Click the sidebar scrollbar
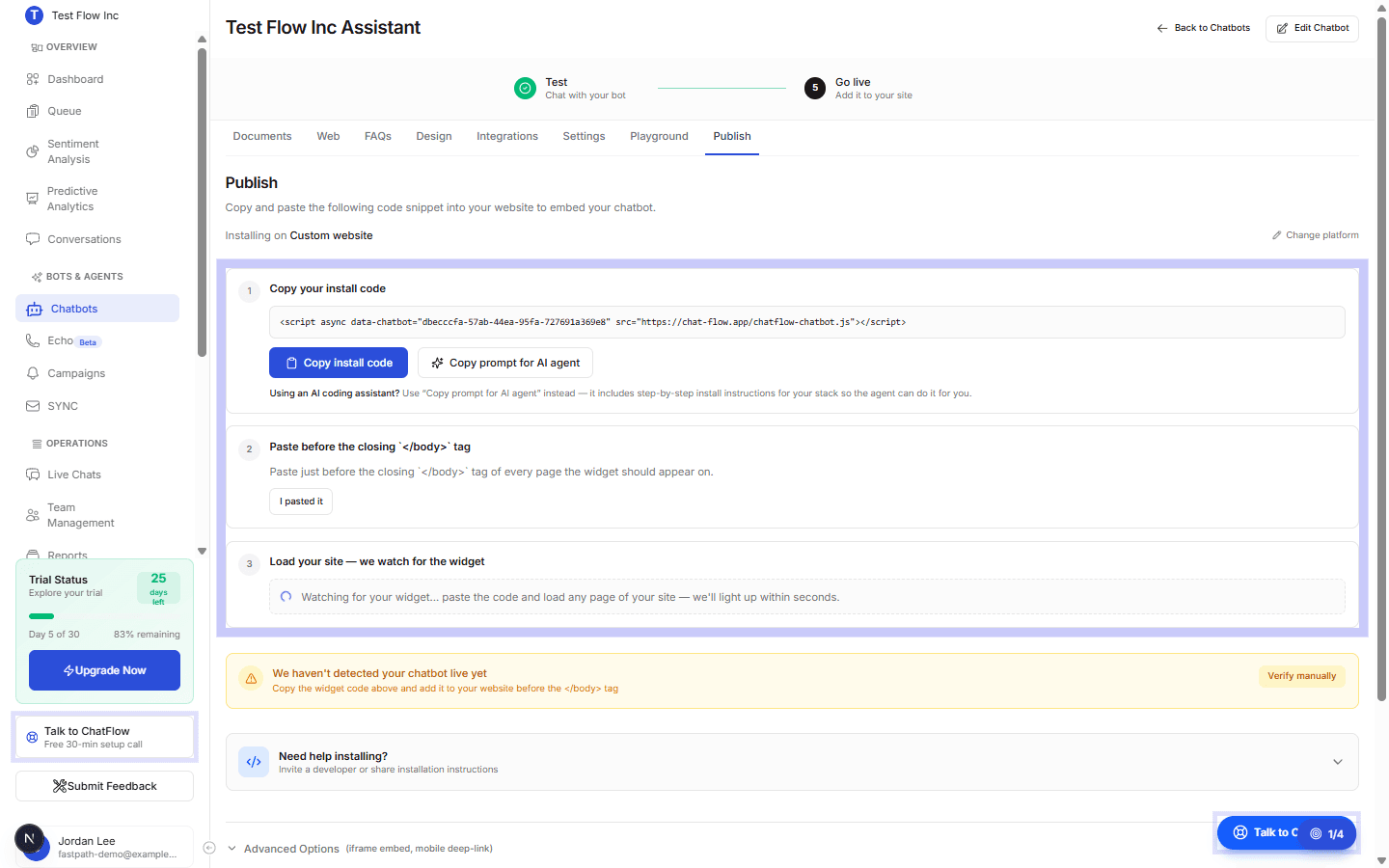 [202, 203]
